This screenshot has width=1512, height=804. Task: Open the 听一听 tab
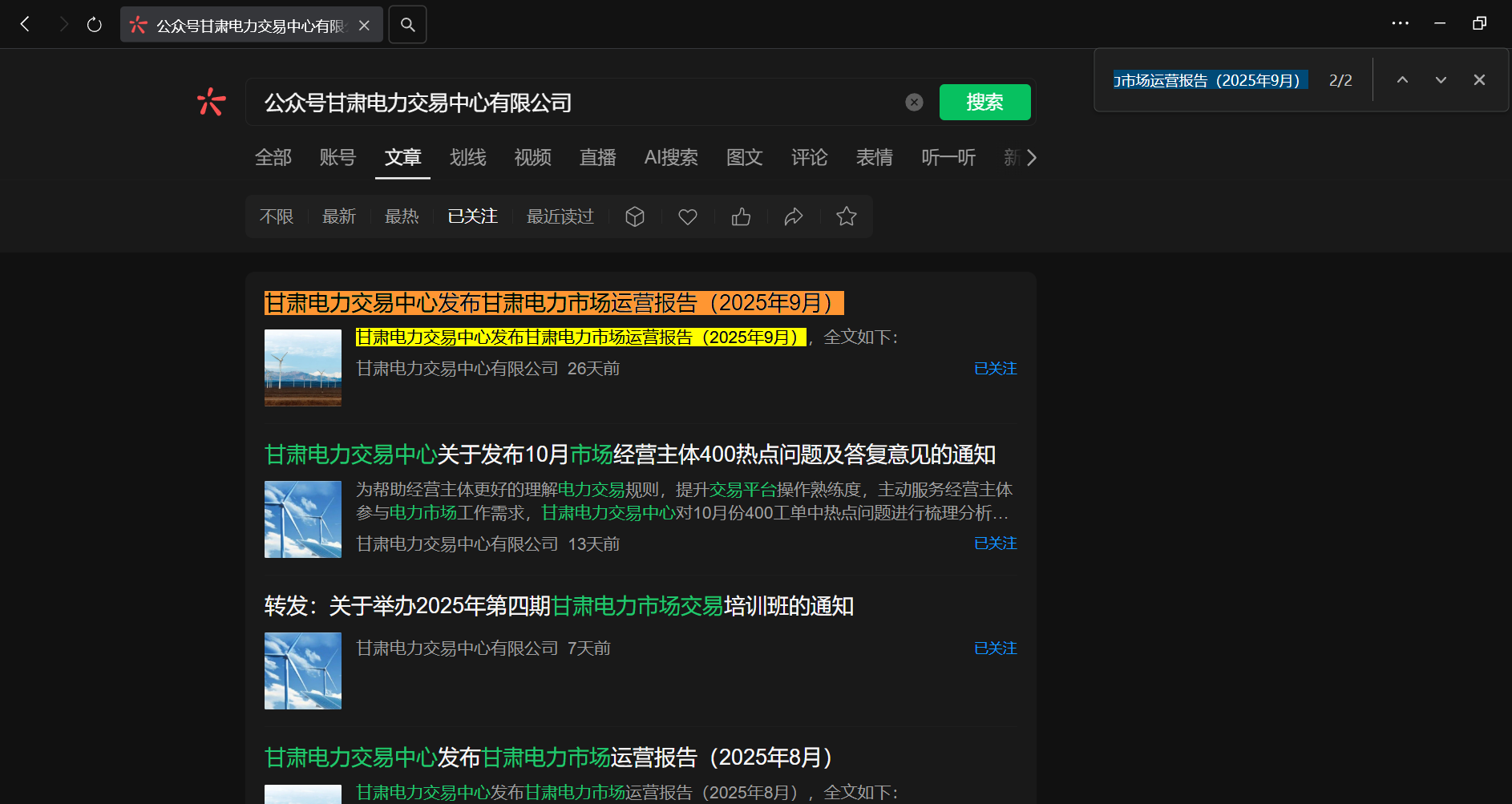click(x=948, y=157)
